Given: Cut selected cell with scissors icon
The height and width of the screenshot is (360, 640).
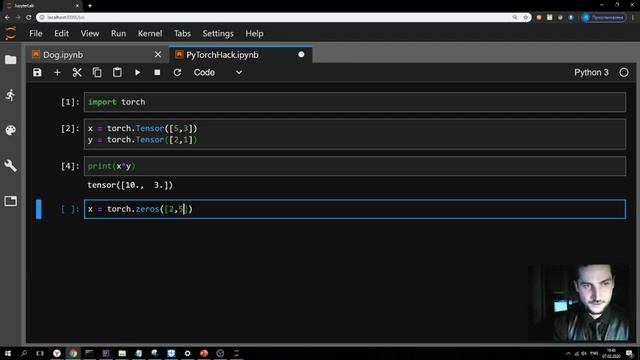Looking at the screenshot, I should [x=77, y=73].
